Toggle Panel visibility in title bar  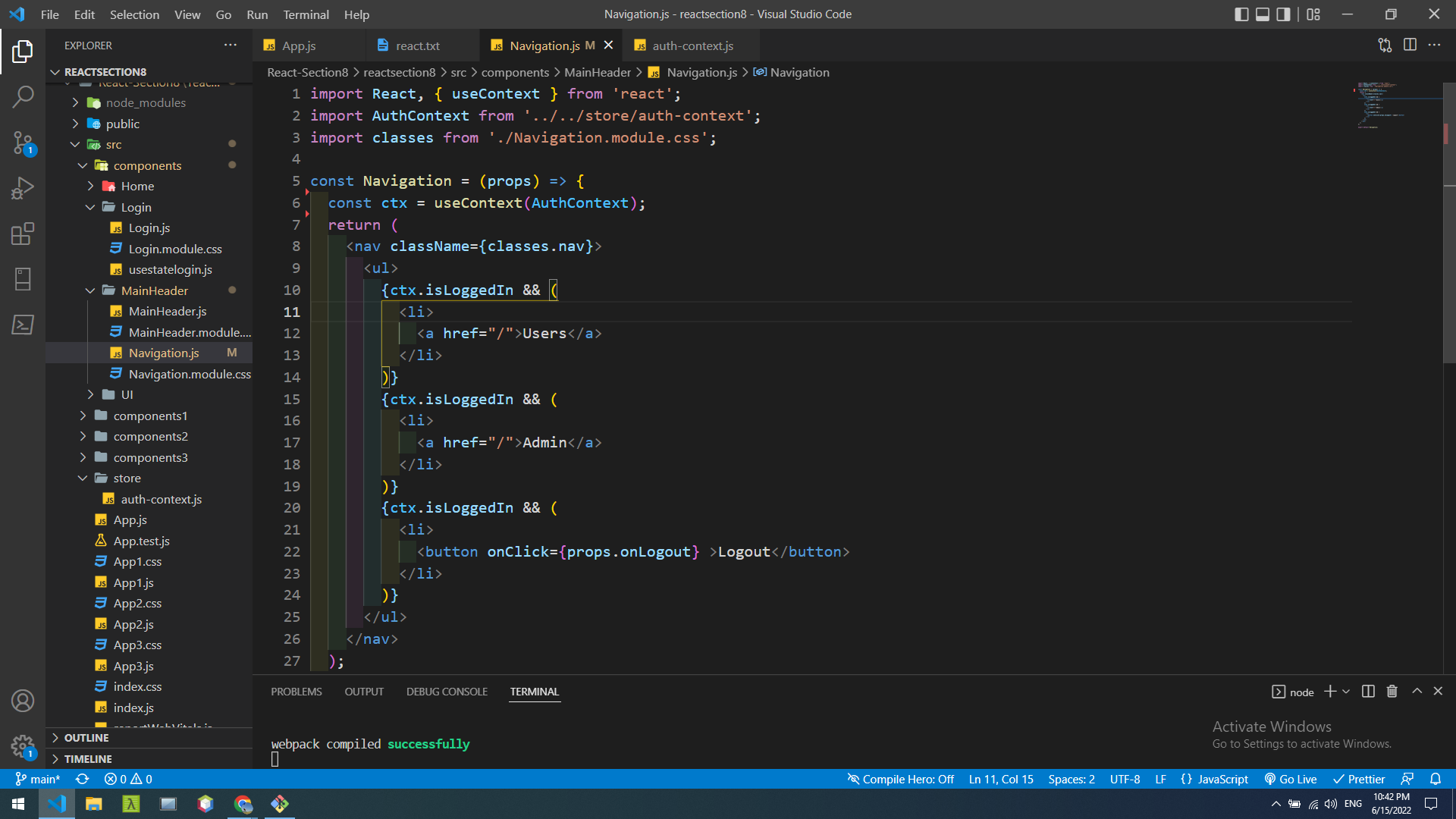click(x=1263, y=14)
